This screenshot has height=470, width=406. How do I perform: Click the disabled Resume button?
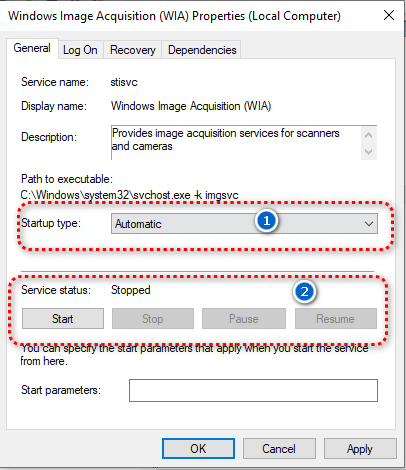pos(336,319)
